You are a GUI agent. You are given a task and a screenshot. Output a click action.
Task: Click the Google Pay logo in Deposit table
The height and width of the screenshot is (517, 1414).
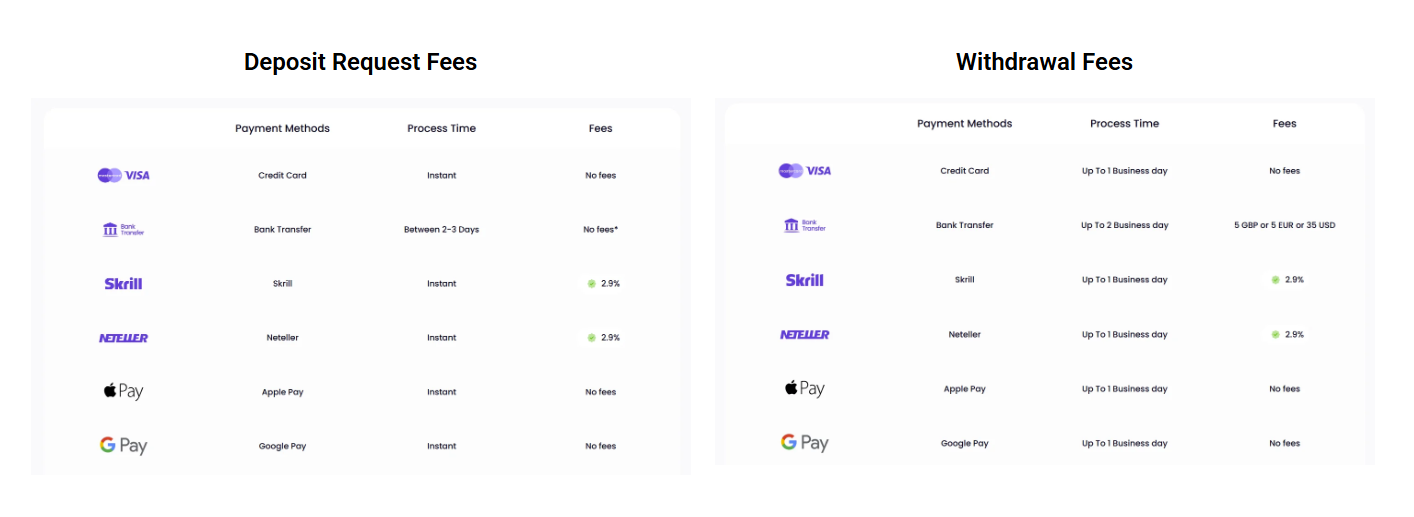123,445
